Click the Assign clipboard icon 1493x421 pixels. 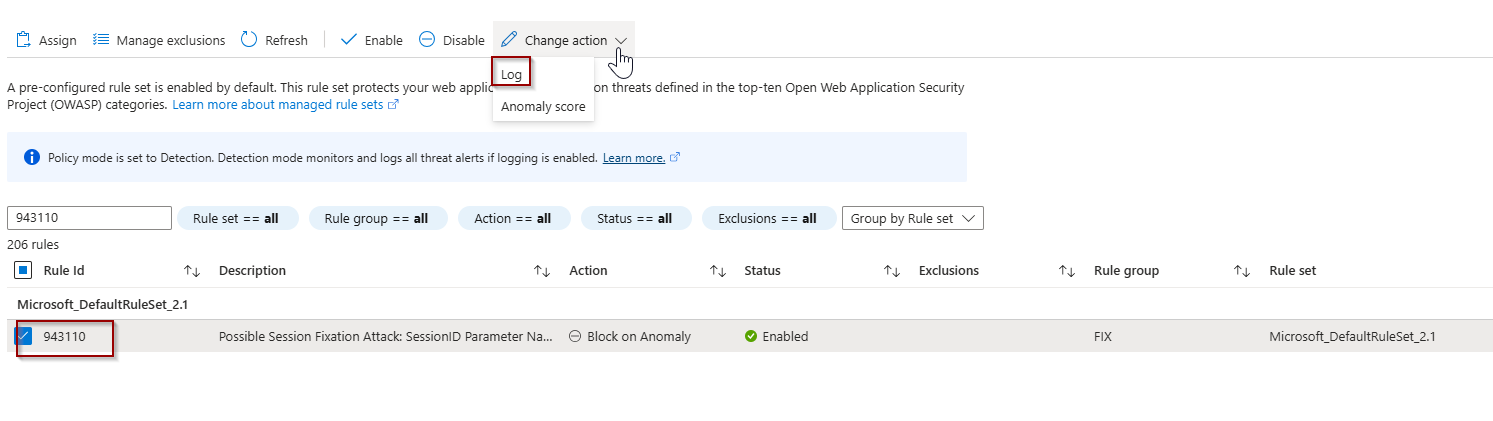click(x=23, y=40)
